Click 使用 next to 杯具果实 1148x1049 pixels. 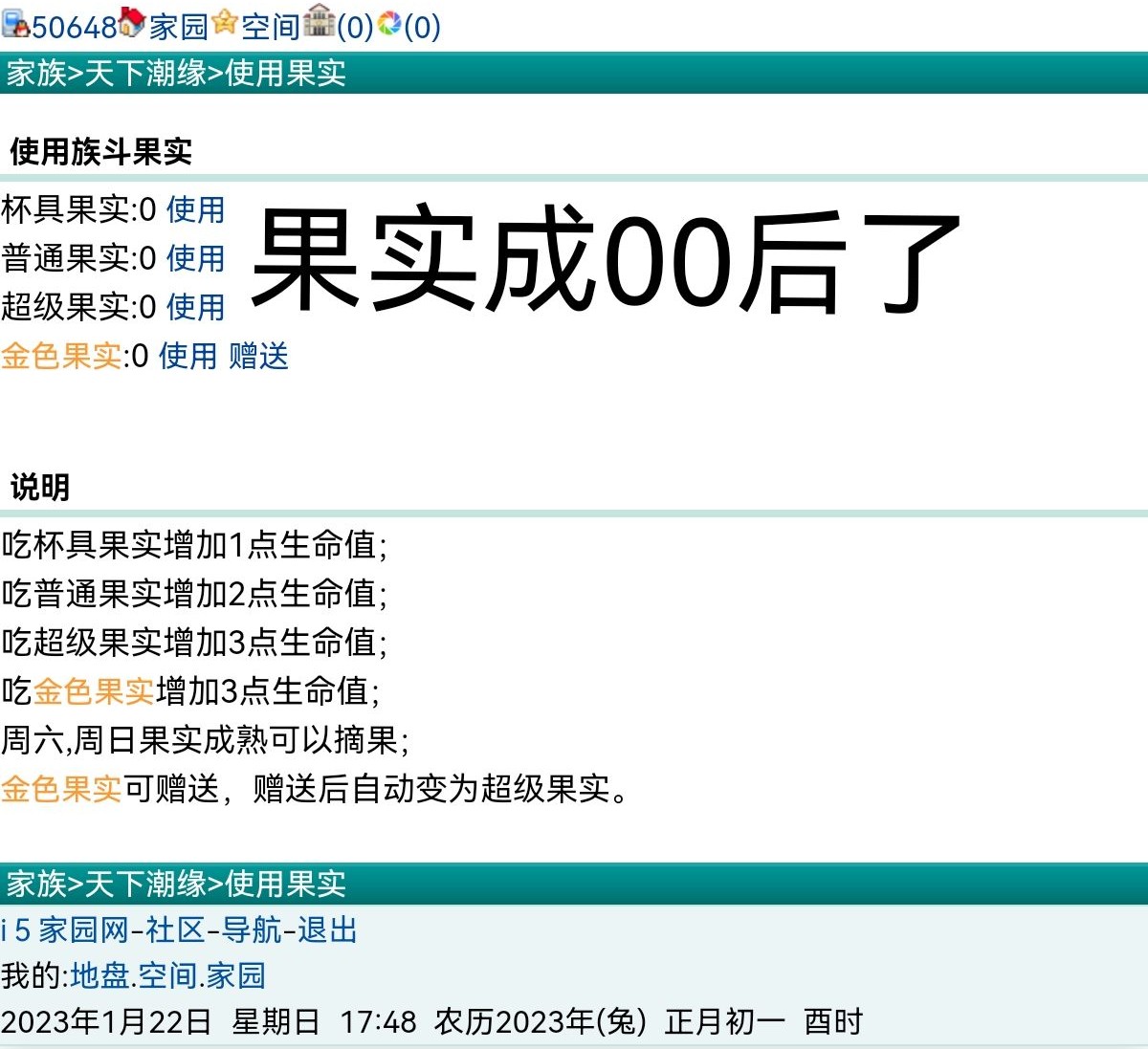coord(195,209)
